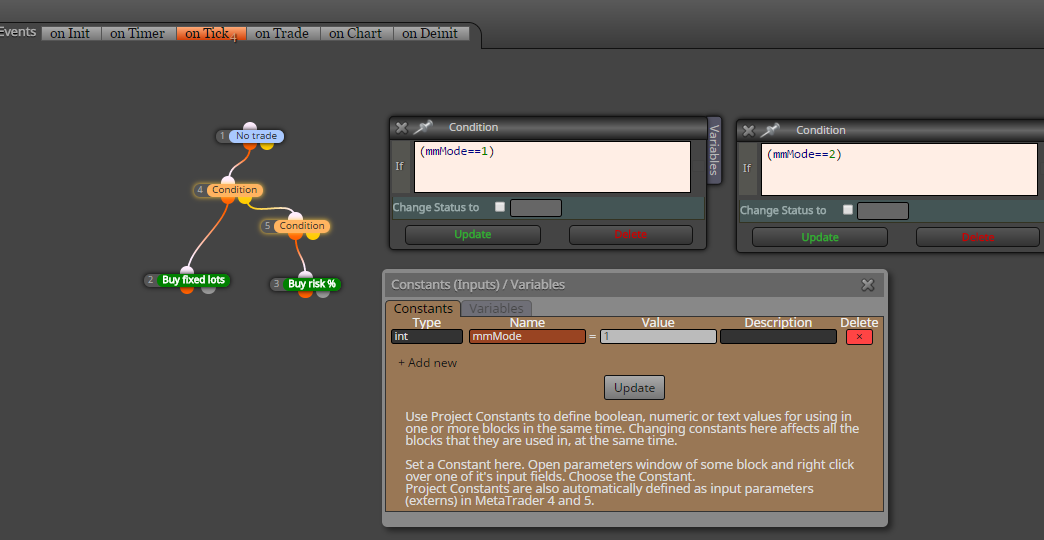Select the Buy risk % block

click(312, 284)
